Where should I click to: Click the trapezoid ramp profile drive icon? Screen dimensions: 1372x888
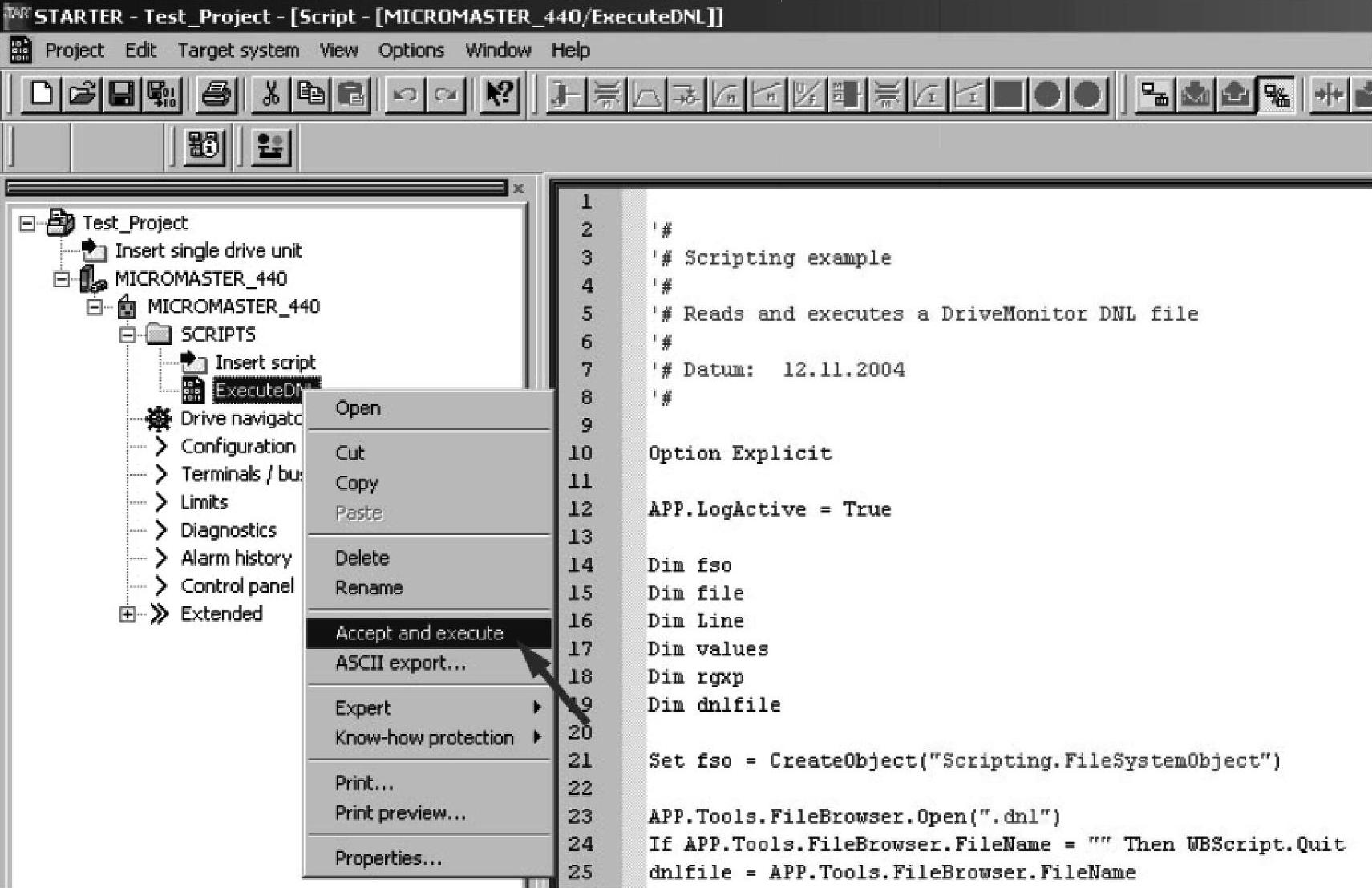(646, 95)
